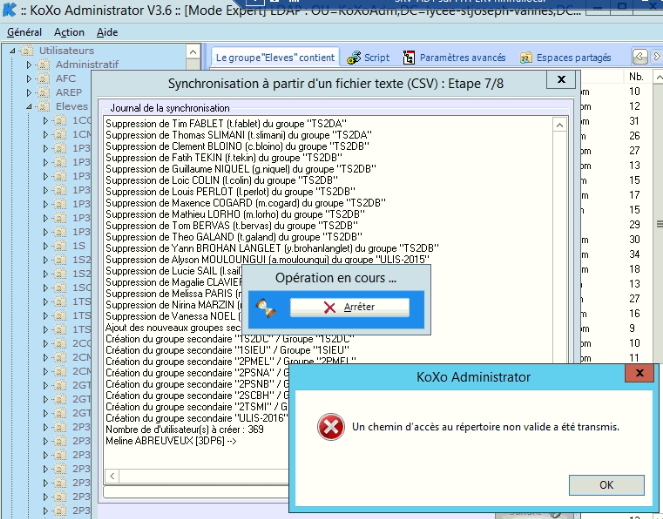Expand the AFC tree node
This screenshot has height=519, width=663.
[x=29, y=79]
